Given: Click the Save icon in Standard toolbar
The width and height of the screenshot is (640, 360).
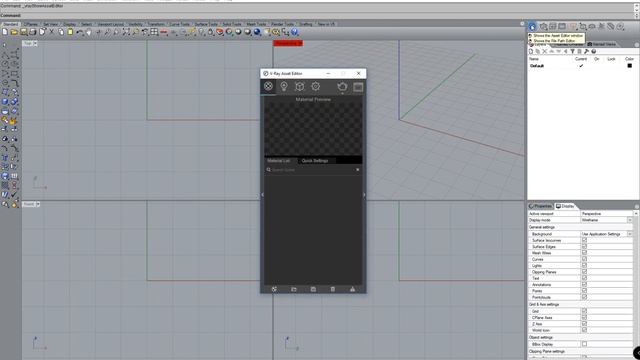Looking at the screenshot, I should pos(24,32).
